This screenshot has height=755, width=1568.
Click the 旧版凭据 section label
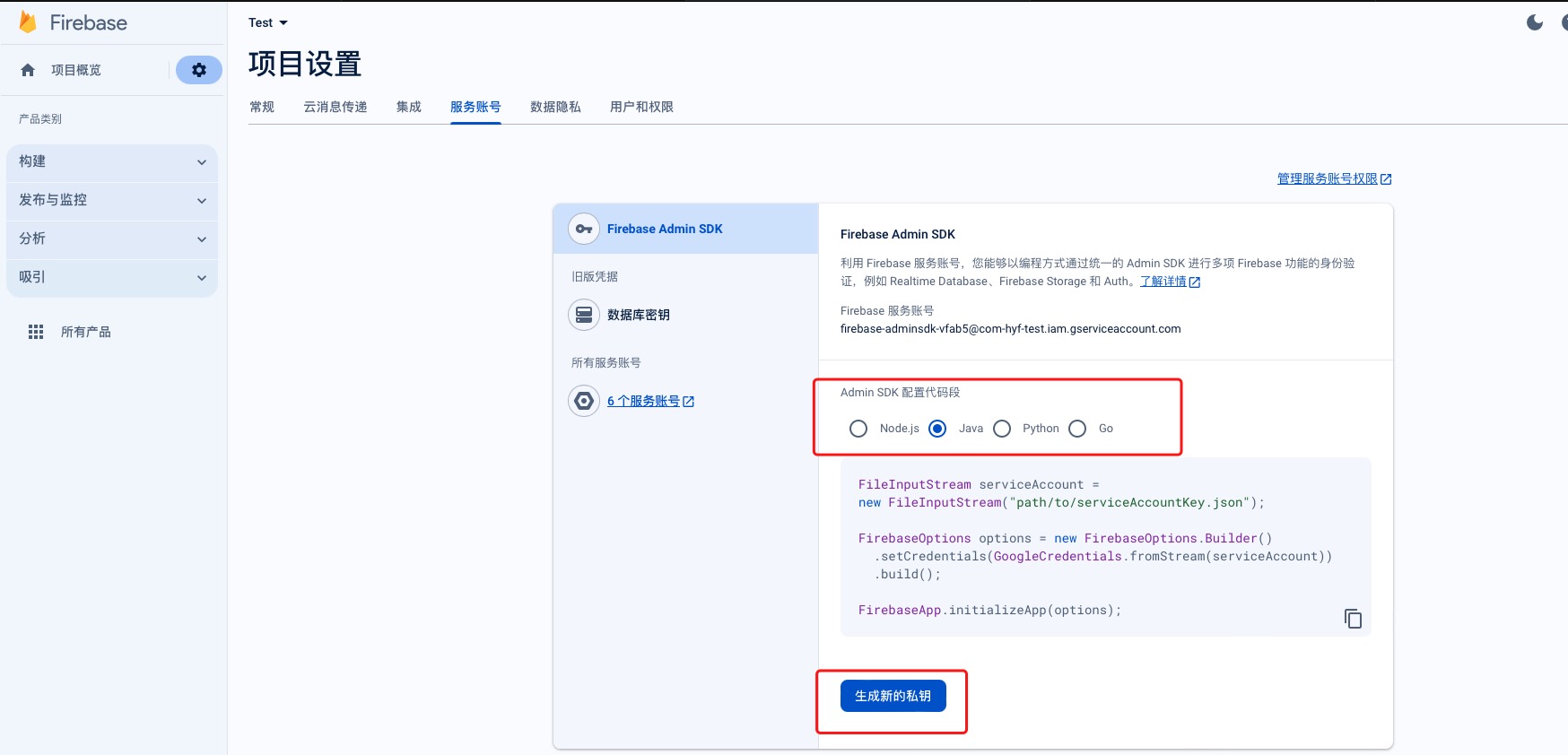(x=595, y=277)
